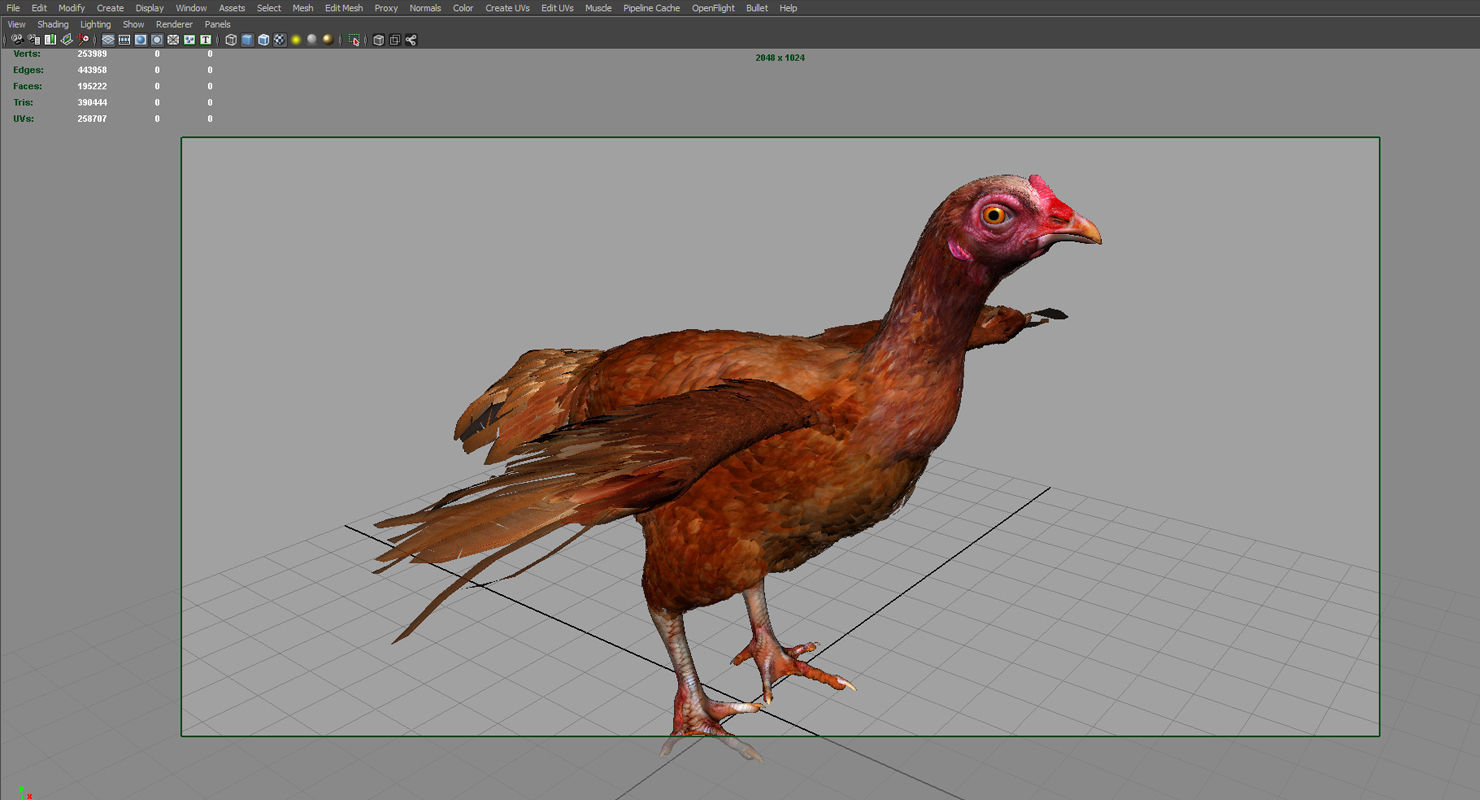Image resolution: width=1480 pixels, height=800 pixels.
Task: Click the Select Camera icon
Action: coord(17,40)
